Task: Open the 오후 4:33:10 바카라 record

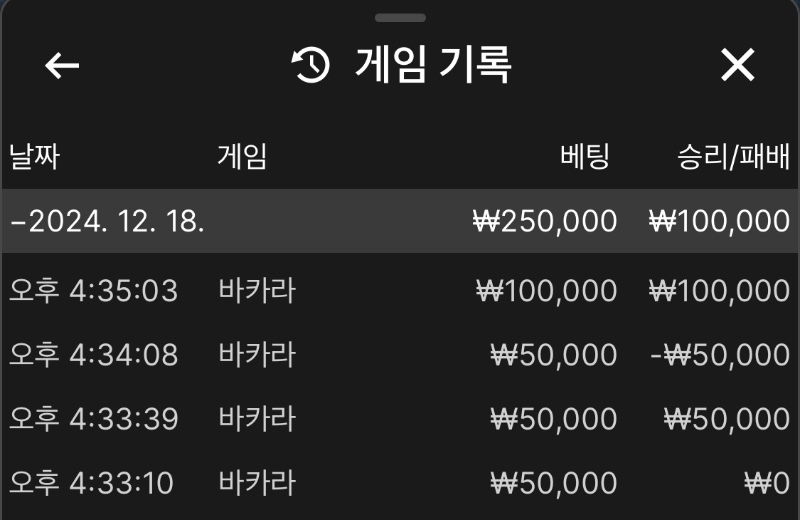Action: [400, 483]
